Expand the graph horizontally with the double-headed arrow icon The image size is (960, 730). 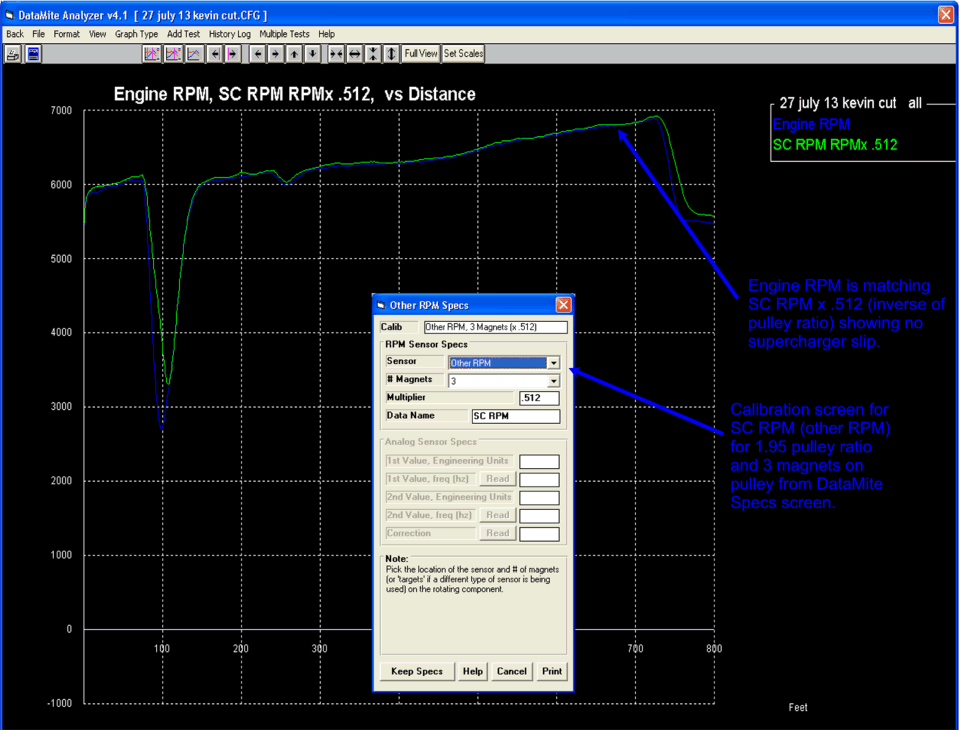click(x=354, y=54)
